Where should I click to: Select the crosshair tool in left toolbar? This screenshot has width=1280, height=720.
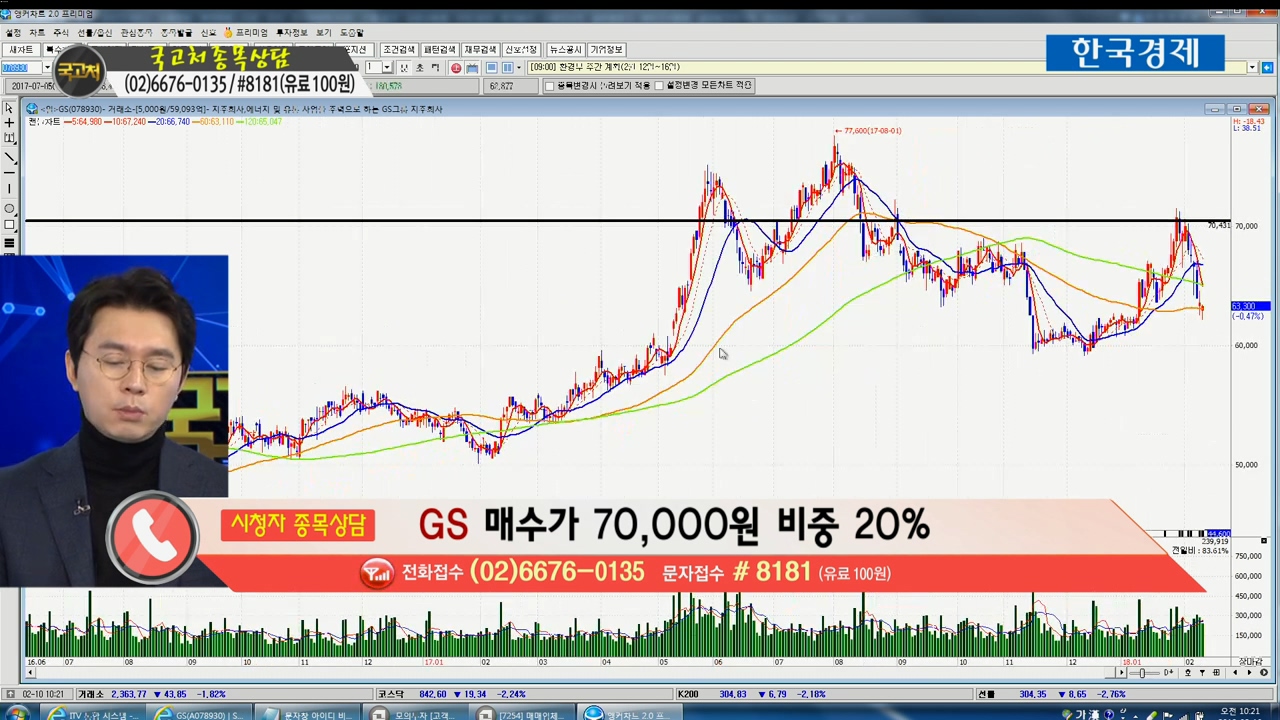10,123
